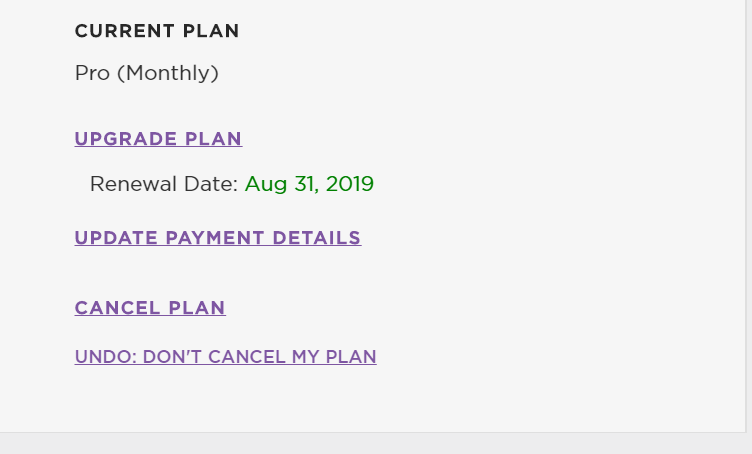Screen dimensions: 752x454
Task: Undo the plan cancellation
Action: tap(225, 357)
